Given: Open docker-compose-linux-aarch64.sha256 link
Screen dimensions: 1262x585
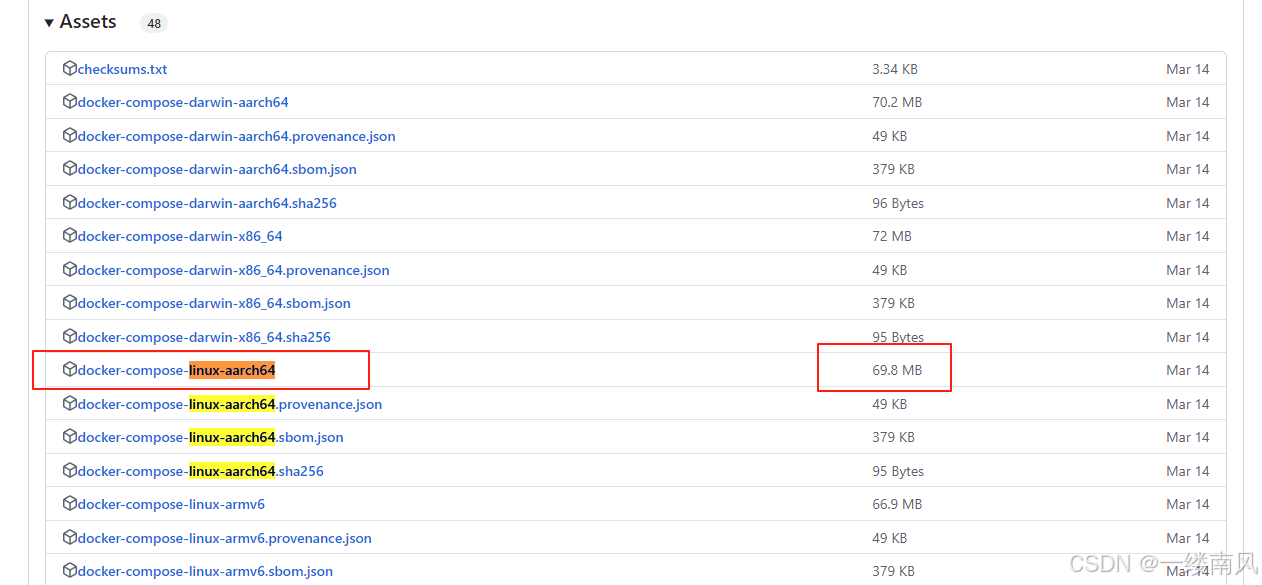Looking at the screenshot, I should tap(201, 471).
